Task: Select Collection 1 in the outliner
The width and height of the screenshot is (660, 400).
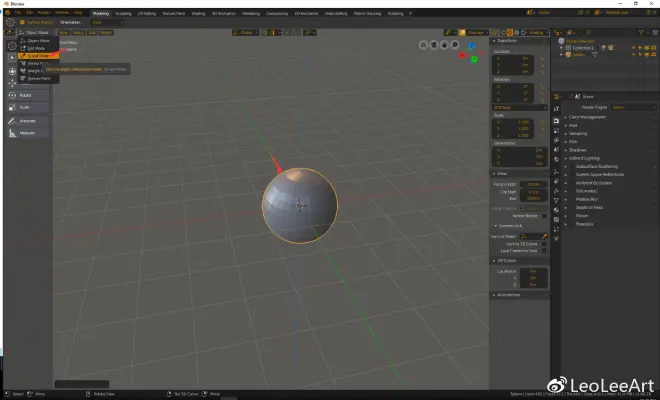Action: (x=583, y=48)
